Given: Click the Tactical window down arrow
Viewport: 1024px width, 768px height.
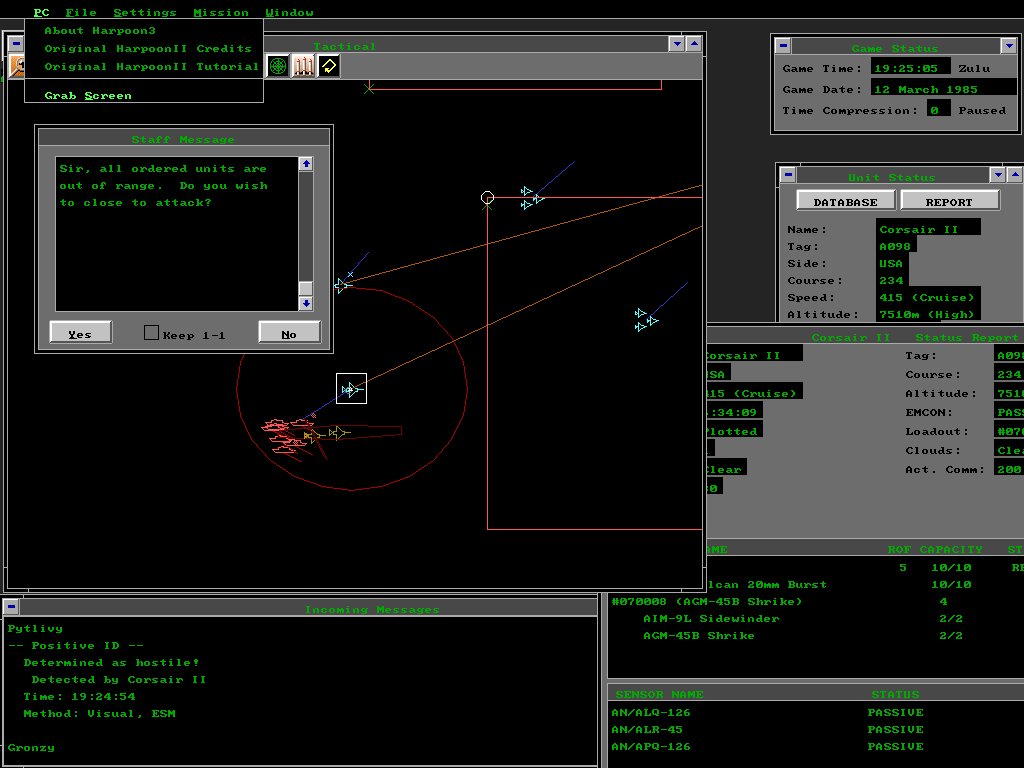Looking at the screenshot, I should tap(677, 44).
